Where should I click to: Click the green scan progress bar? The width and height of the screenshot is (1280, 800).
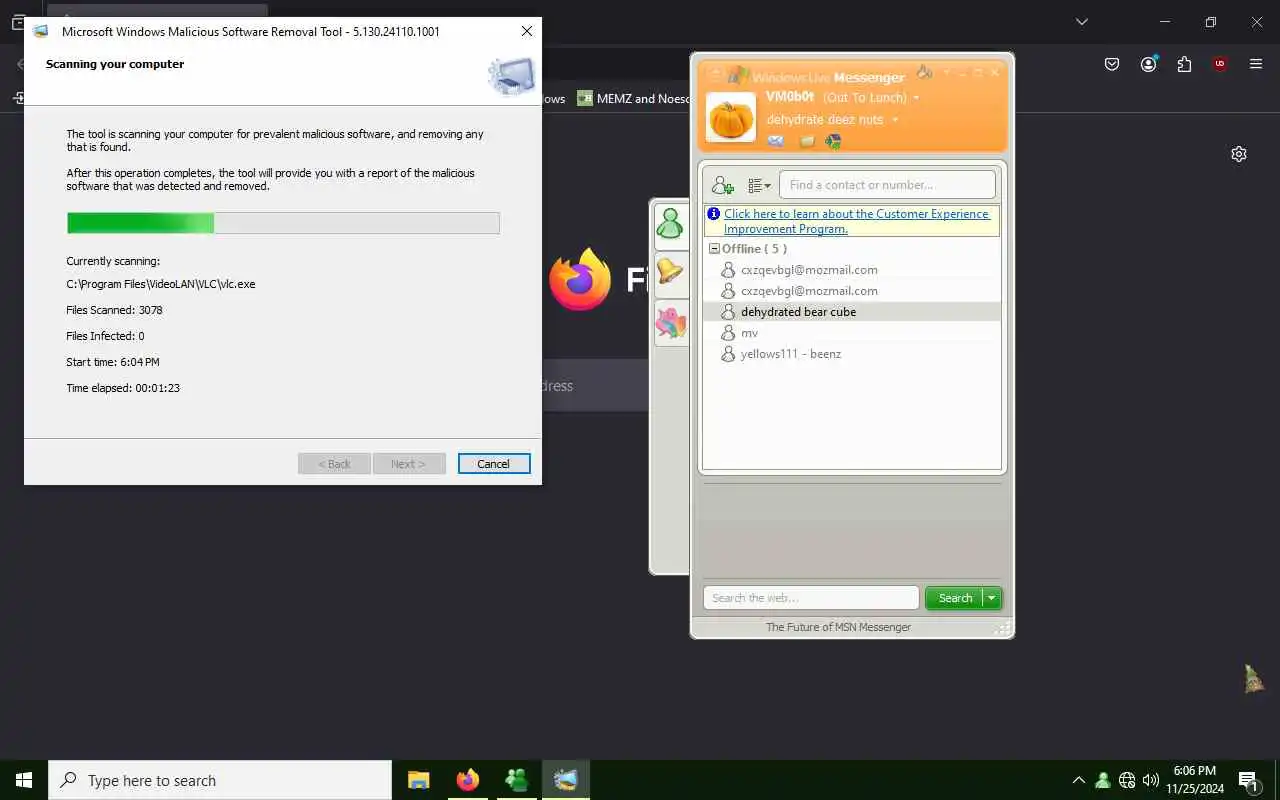(283, 223)
